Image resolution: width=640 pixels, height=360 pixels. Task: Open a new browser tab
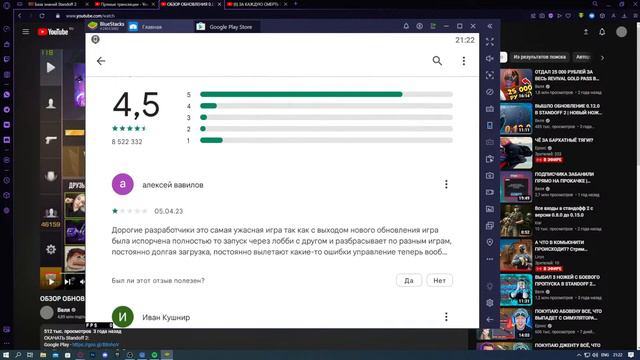(296, 4)
